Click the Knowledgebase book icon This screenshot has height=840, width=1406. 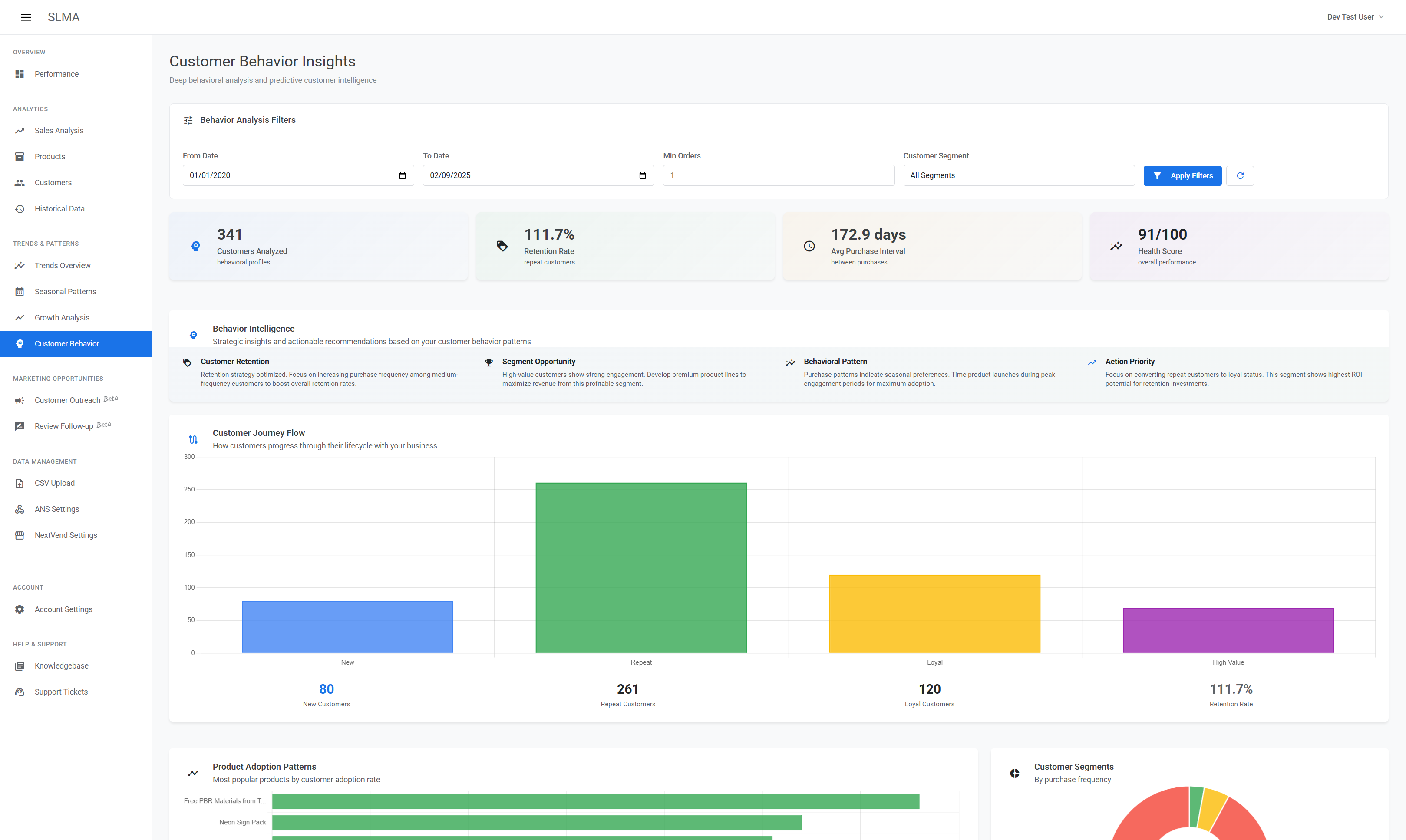[x=19, y=666]
